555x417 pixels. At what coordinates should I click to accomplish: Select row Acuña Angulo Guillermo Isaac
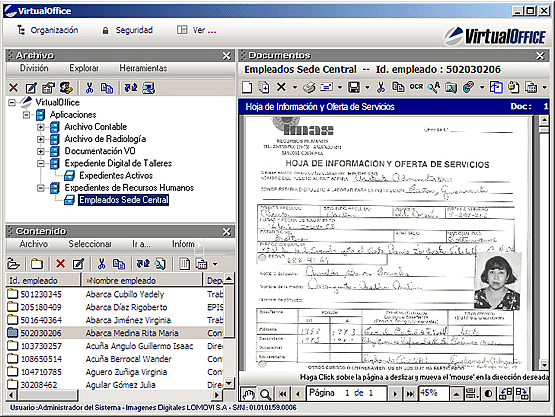pyautogui.click(x=115, y=346)
